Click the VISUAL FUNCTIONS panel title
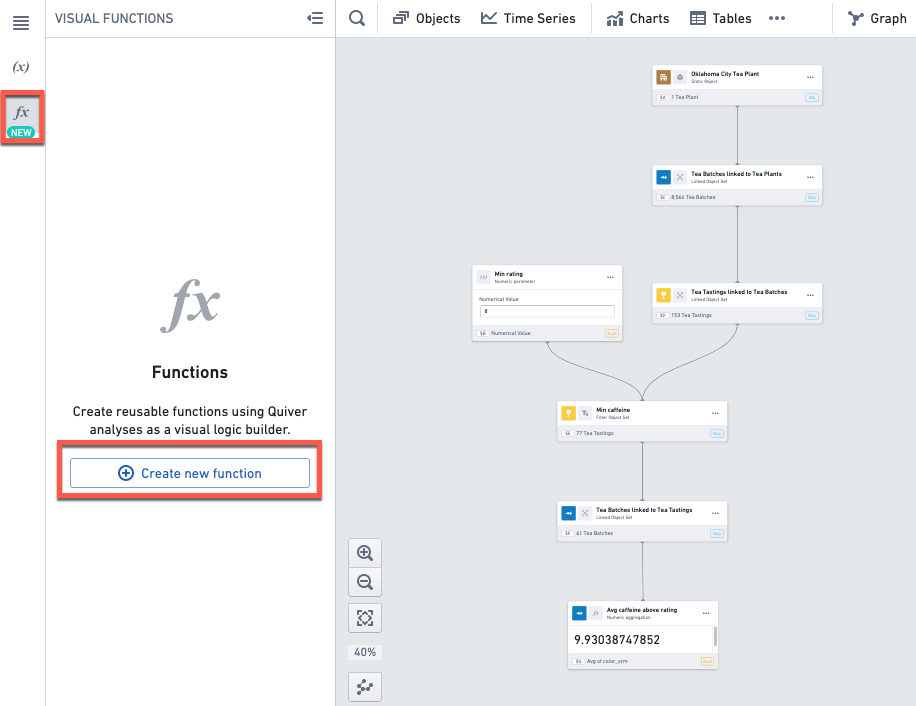Image resolution: width=916 pixels, height=706 pixels. tap(114, 19)
